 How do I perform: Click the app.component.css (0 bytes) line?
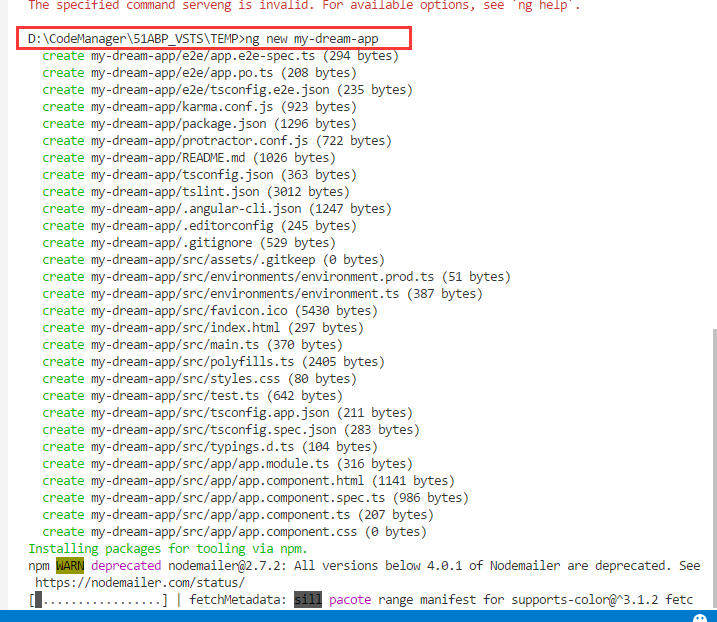click(235, 532)
